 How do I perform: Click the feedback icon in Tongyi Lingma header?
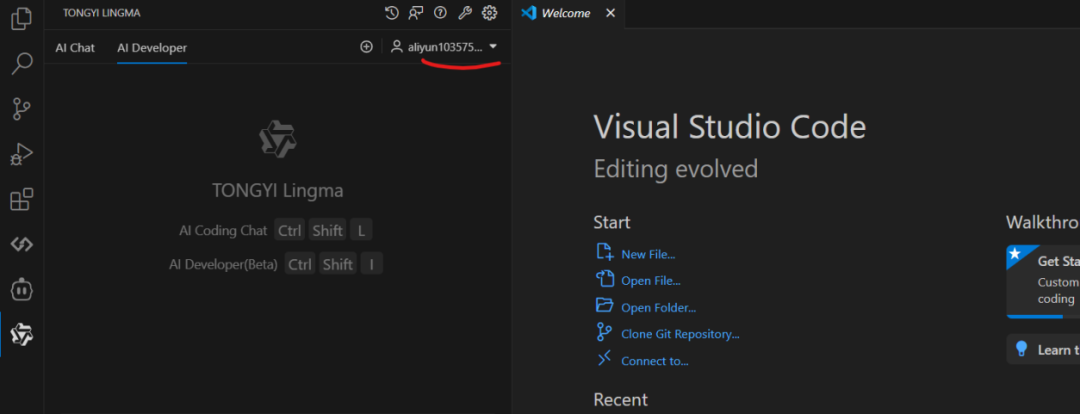[x=415, y=12]
